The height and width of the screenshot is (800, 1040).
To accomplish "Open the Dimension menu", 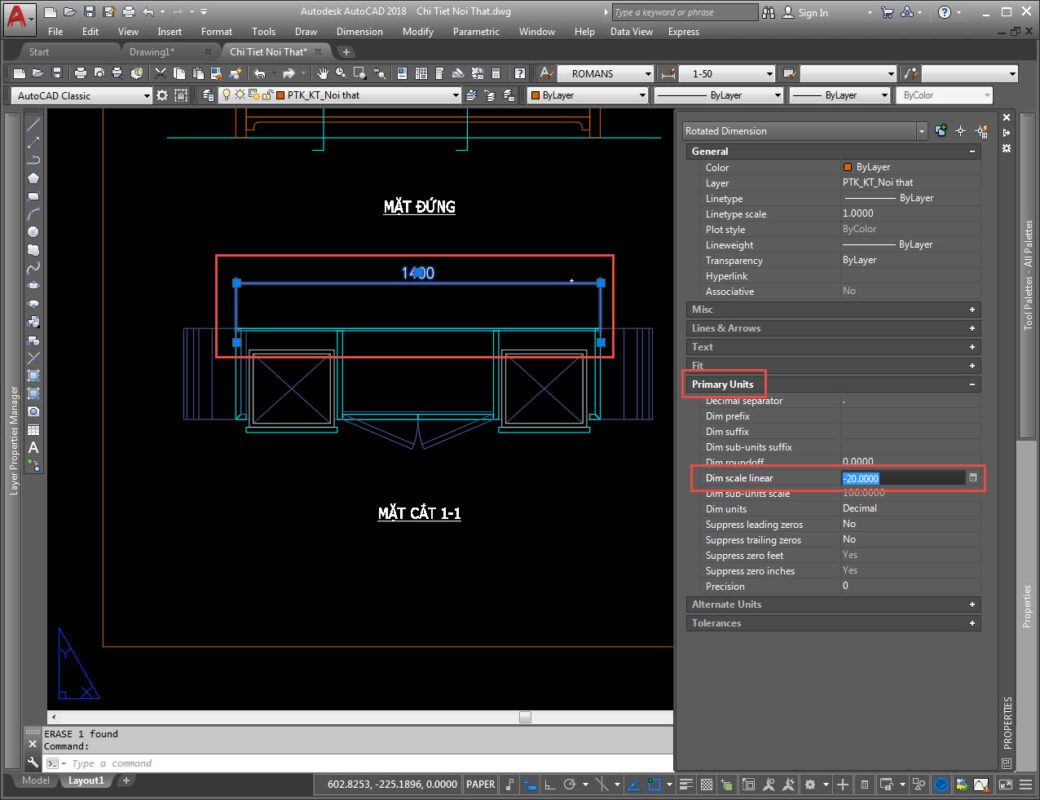I will 359,31.
